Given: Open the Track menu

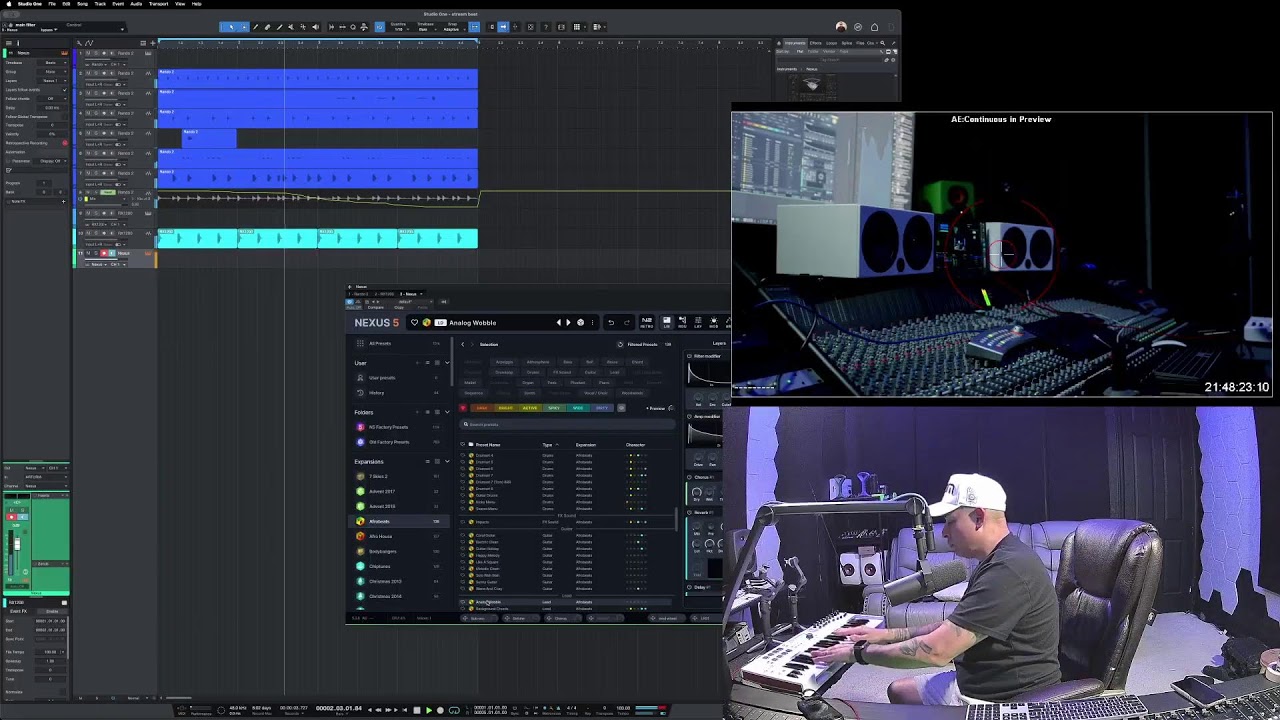Looking at the screenshot, I should (100, 4).
